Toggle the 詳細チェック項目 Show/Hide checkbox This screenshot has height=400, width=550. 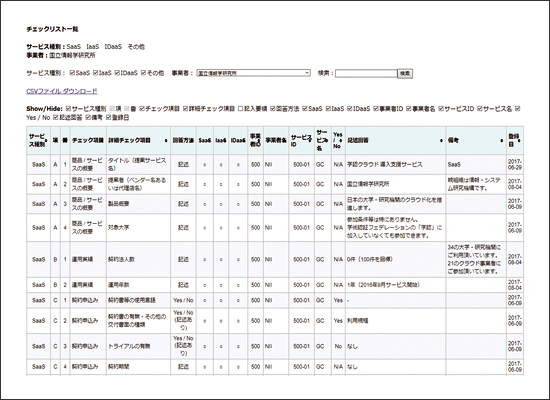[186, 109]
